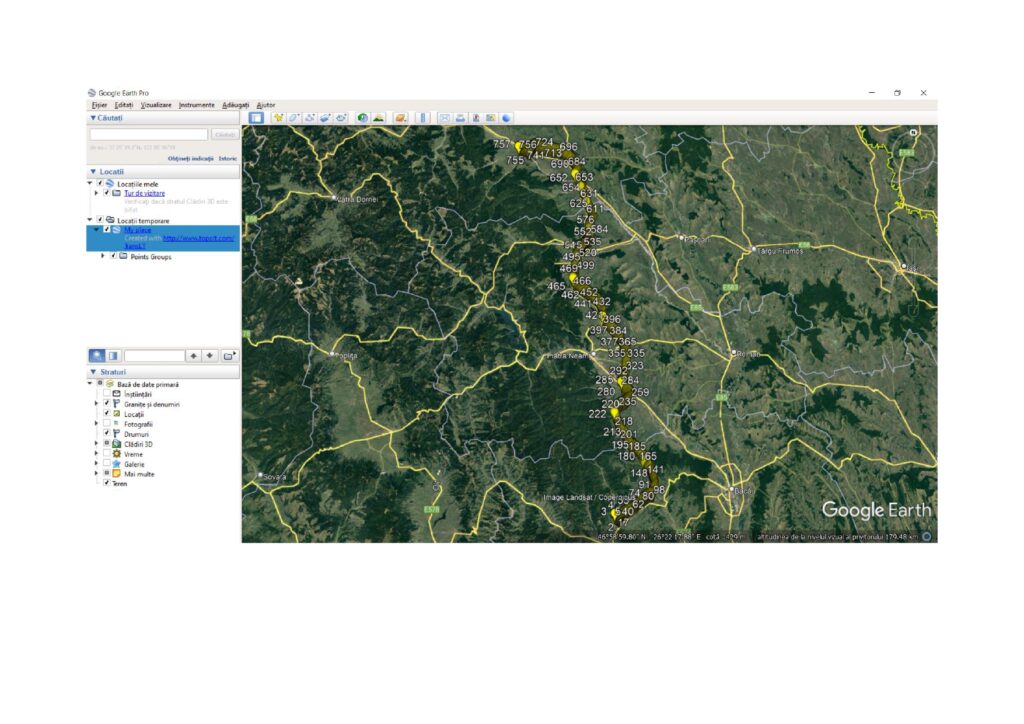Open the Instrumente menu
The image size is (1024, 724).
coord(197,105)
